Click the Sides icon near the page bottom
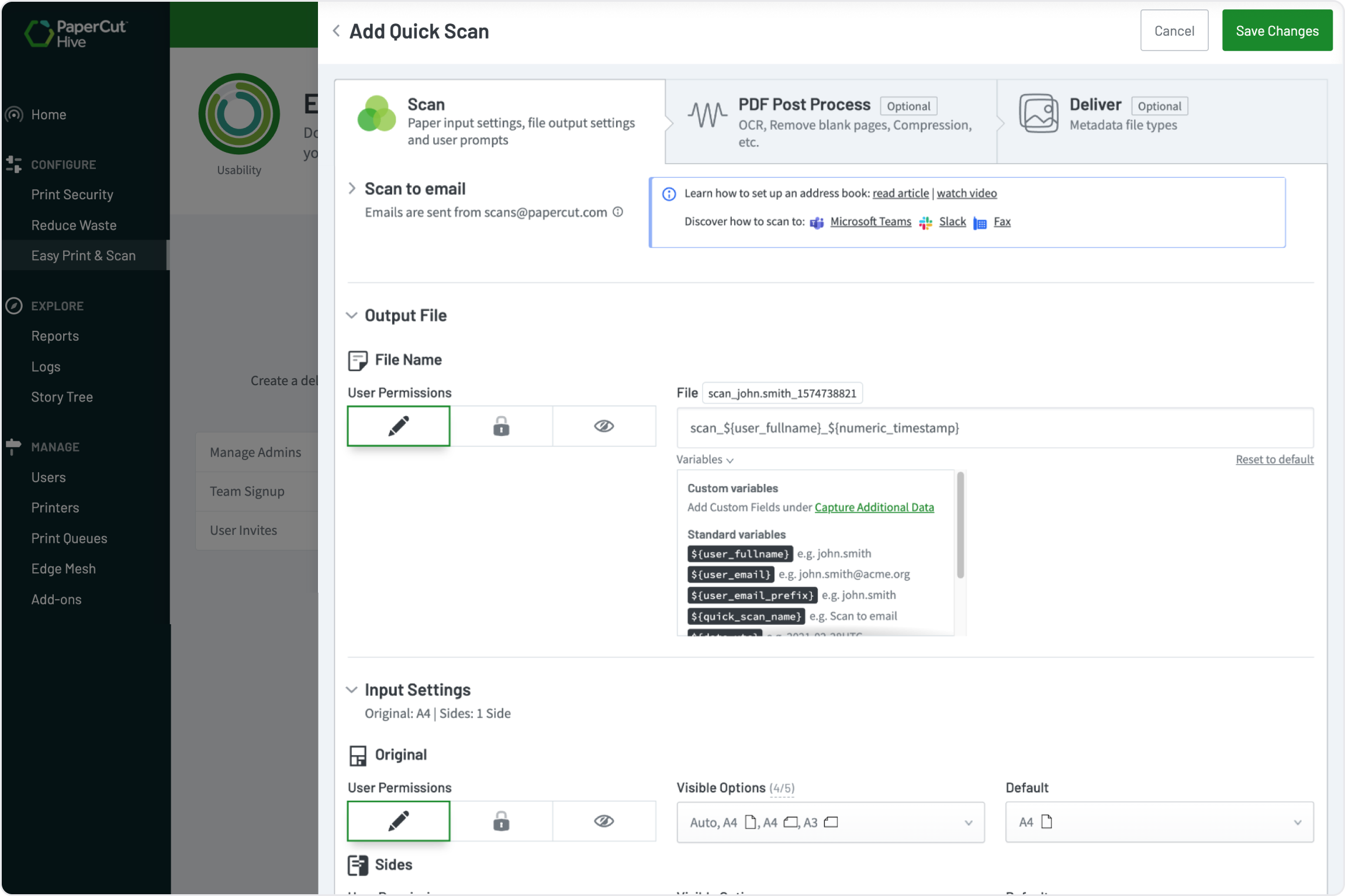1345x896 pixels. pos(358,864)
